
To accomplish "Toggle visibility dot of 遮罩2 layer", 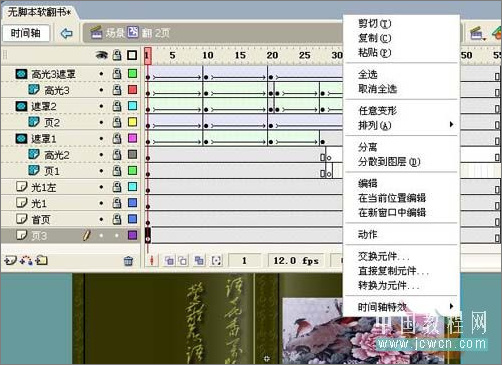I will pos(101,106).
